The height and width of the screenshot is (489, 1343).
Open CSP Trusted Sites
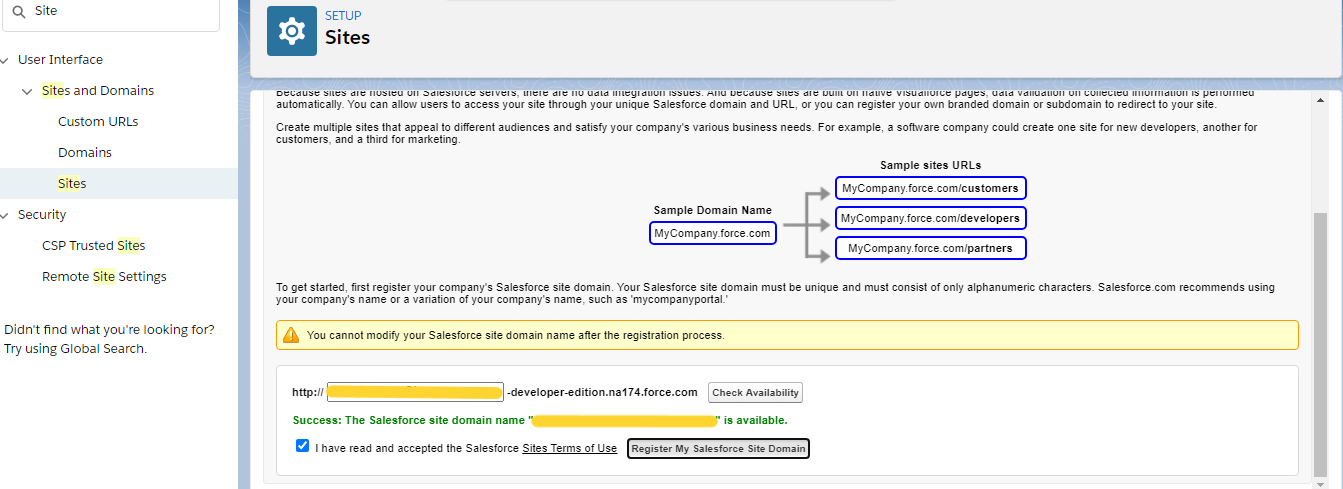click(x=94, y=246)
